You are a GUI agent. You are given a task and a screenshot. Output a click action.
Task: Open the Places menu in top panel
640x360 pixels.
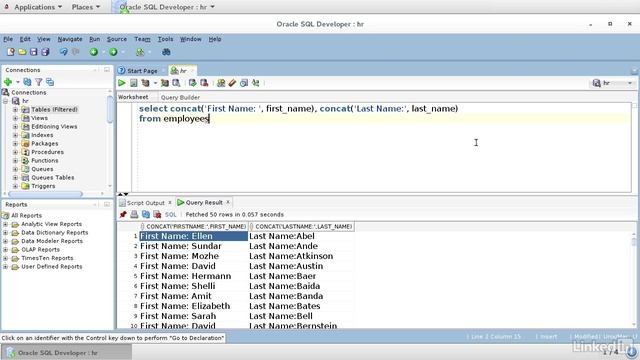point(86,7)
